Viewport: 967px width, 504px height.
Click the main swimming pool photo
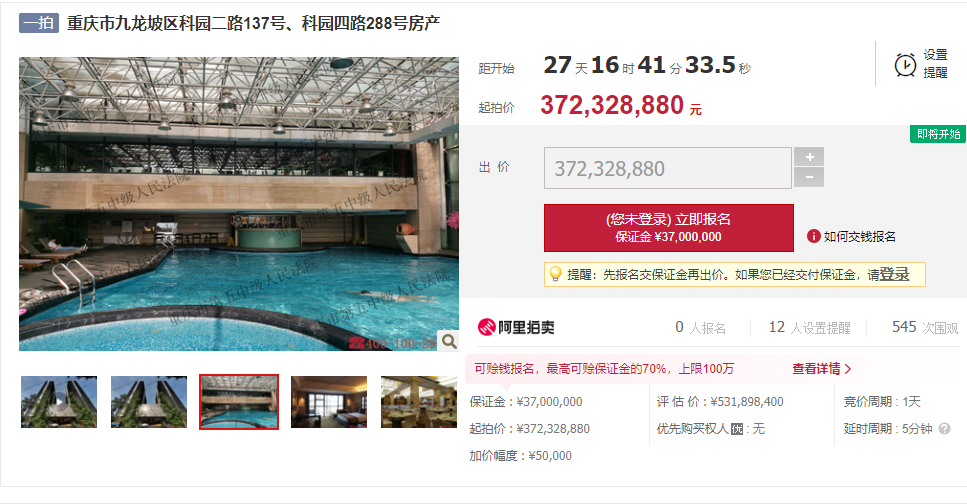coord(239,204)
